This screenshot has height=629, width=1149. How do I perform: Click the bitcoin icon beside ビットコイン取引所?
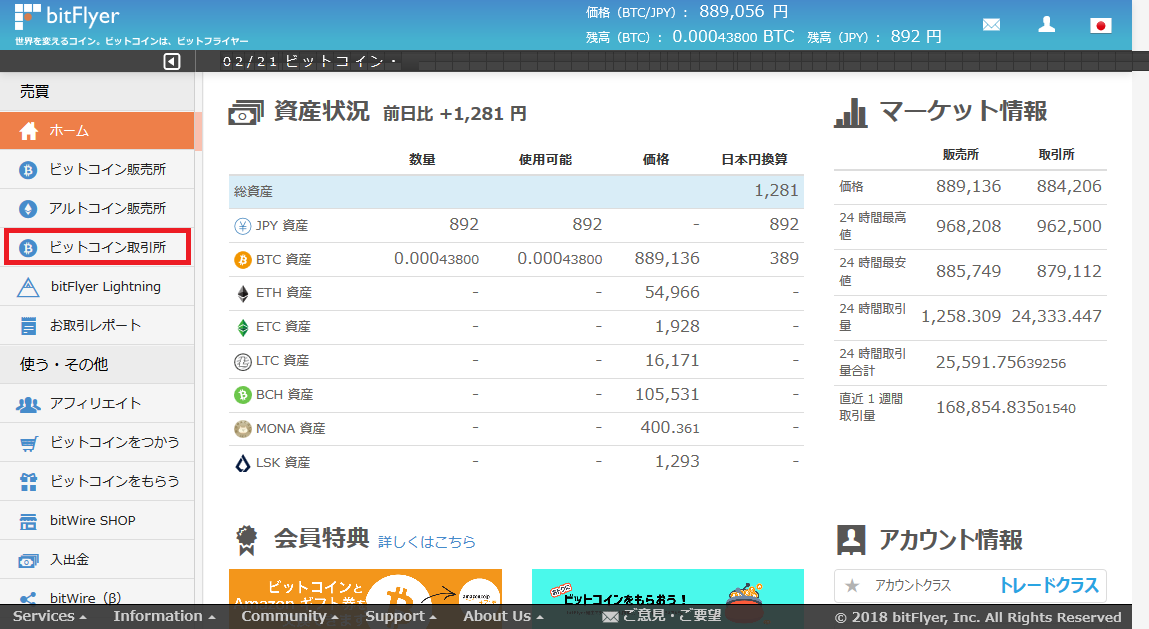28,248
